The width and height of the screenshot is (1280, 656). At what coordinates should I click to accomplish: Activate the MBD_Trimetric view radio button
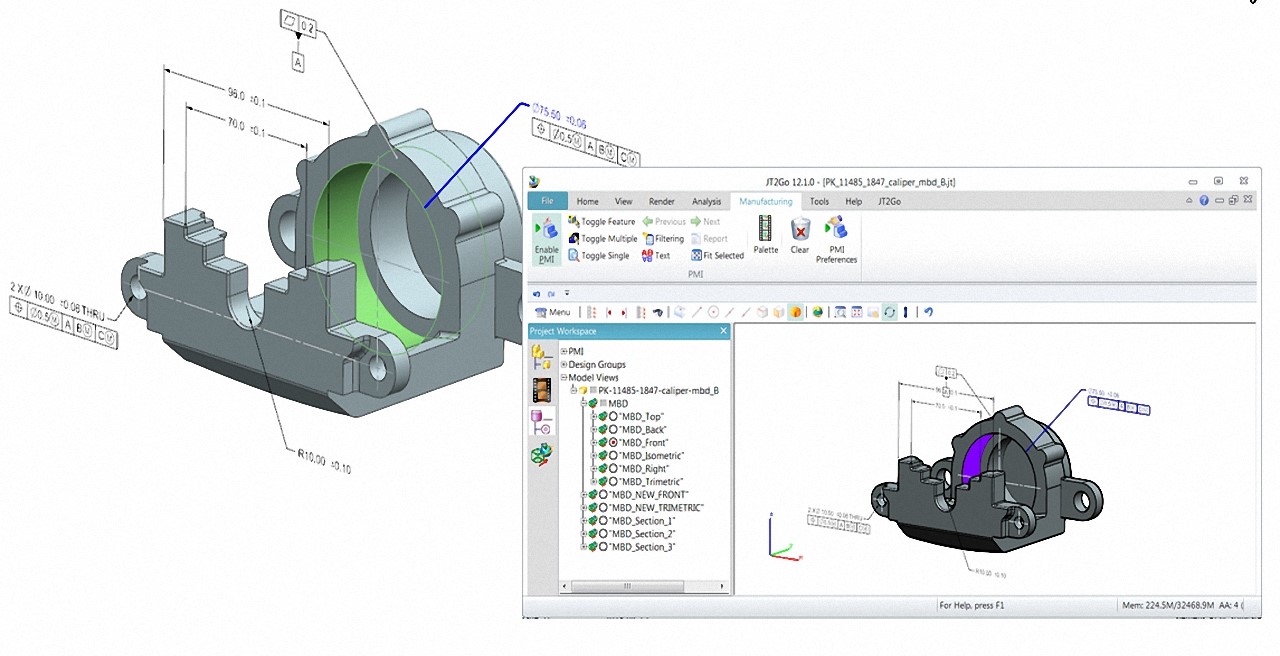tap(614, 481)
